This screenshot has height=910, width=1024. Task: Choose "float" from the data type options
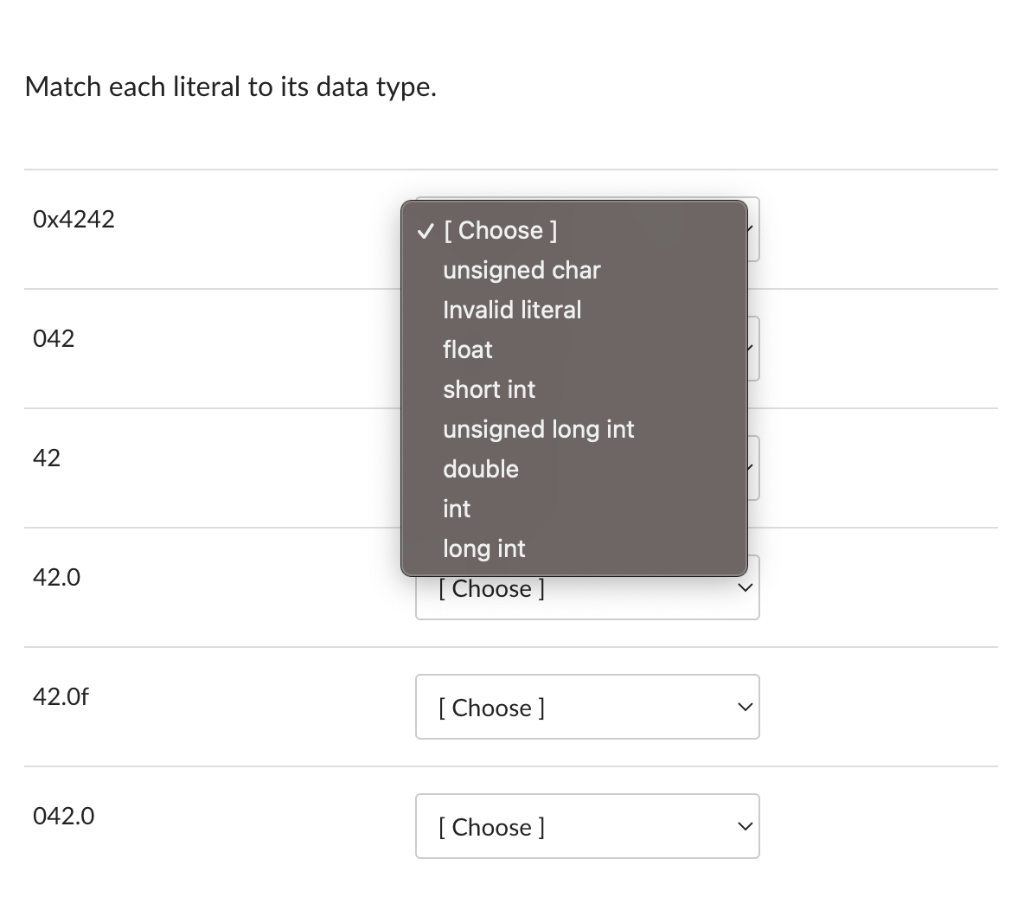click(x=467, y=350)
